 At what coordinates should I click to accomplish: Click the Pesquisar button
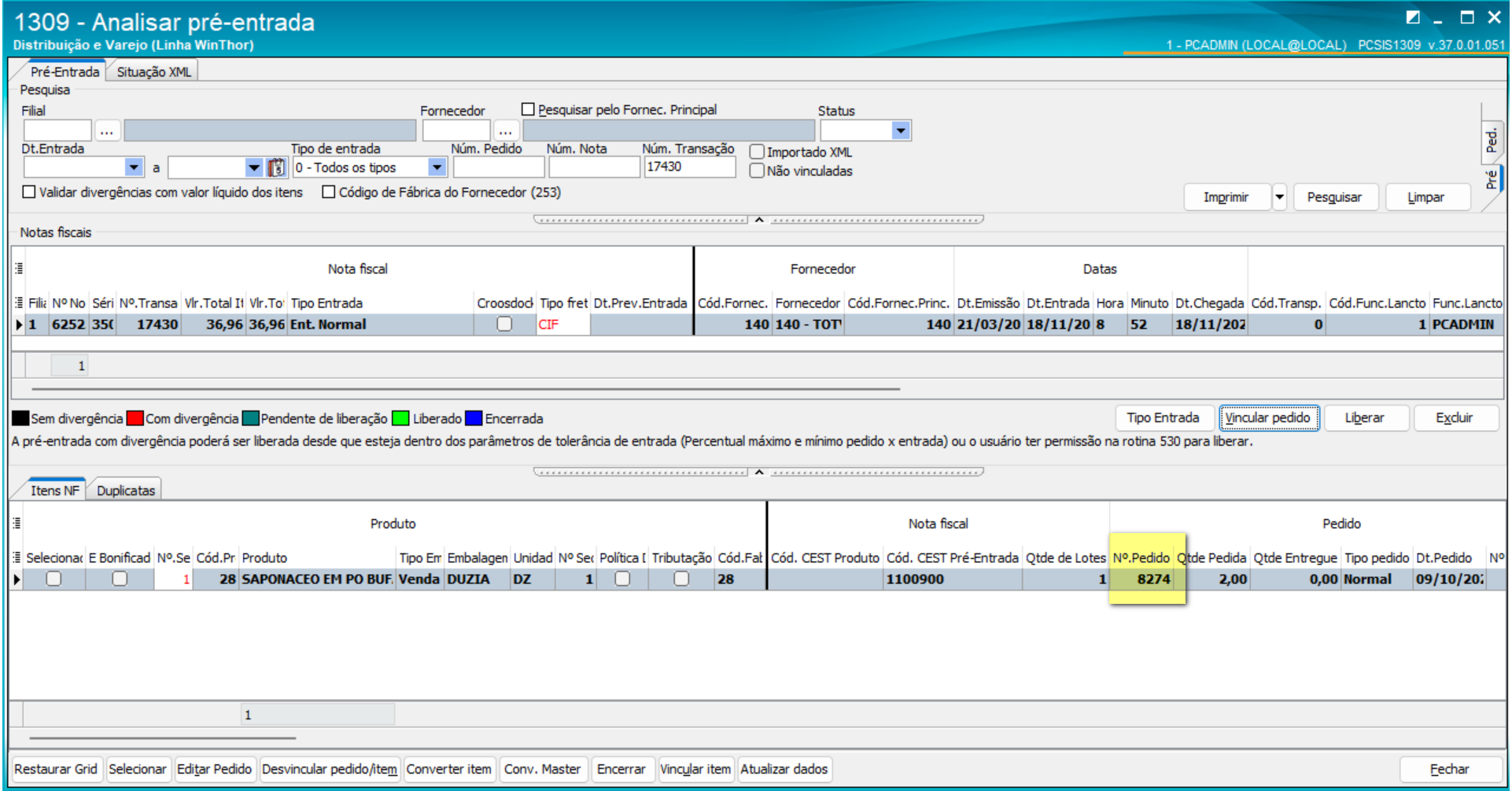1334,197
